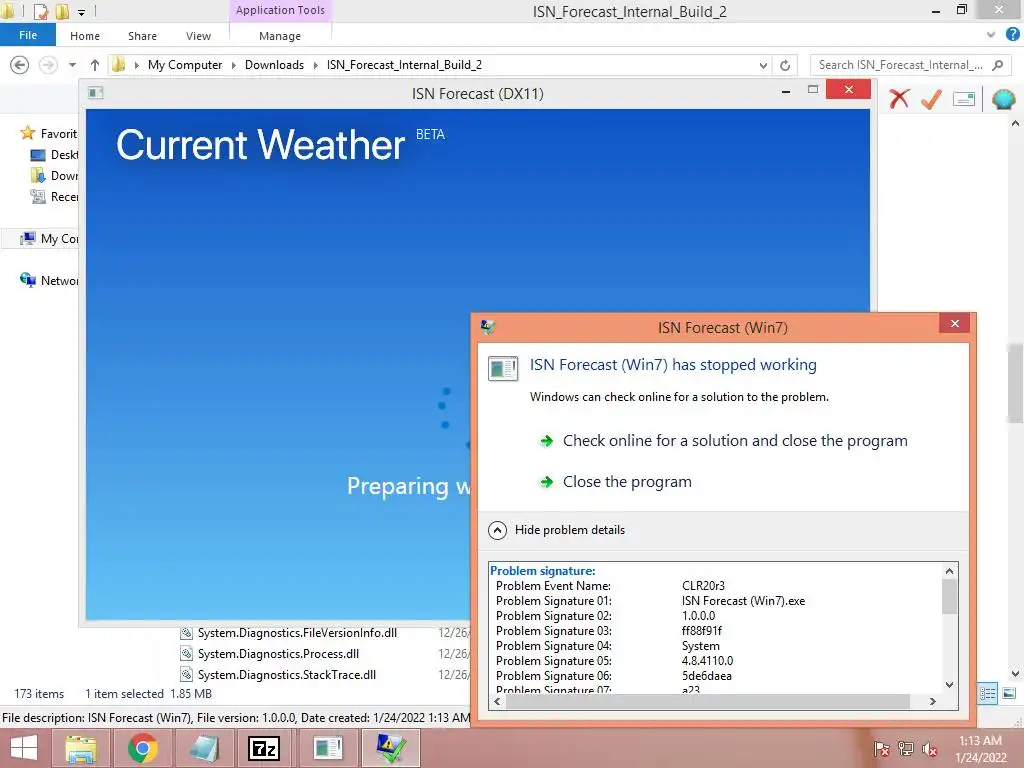This screenshot has height=768, width=1024.
Task: Click the Application Tools contextual tab header
Action: point(280,10)
